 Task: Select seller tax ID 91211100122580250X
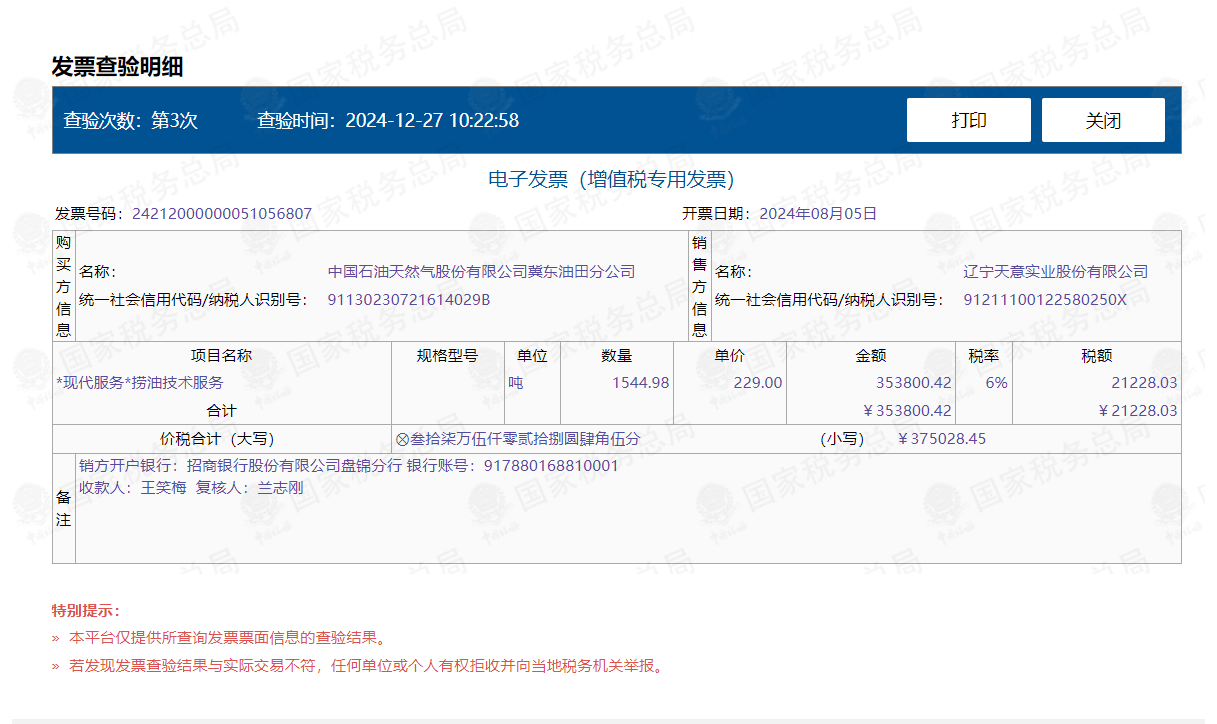(1045, 299)
